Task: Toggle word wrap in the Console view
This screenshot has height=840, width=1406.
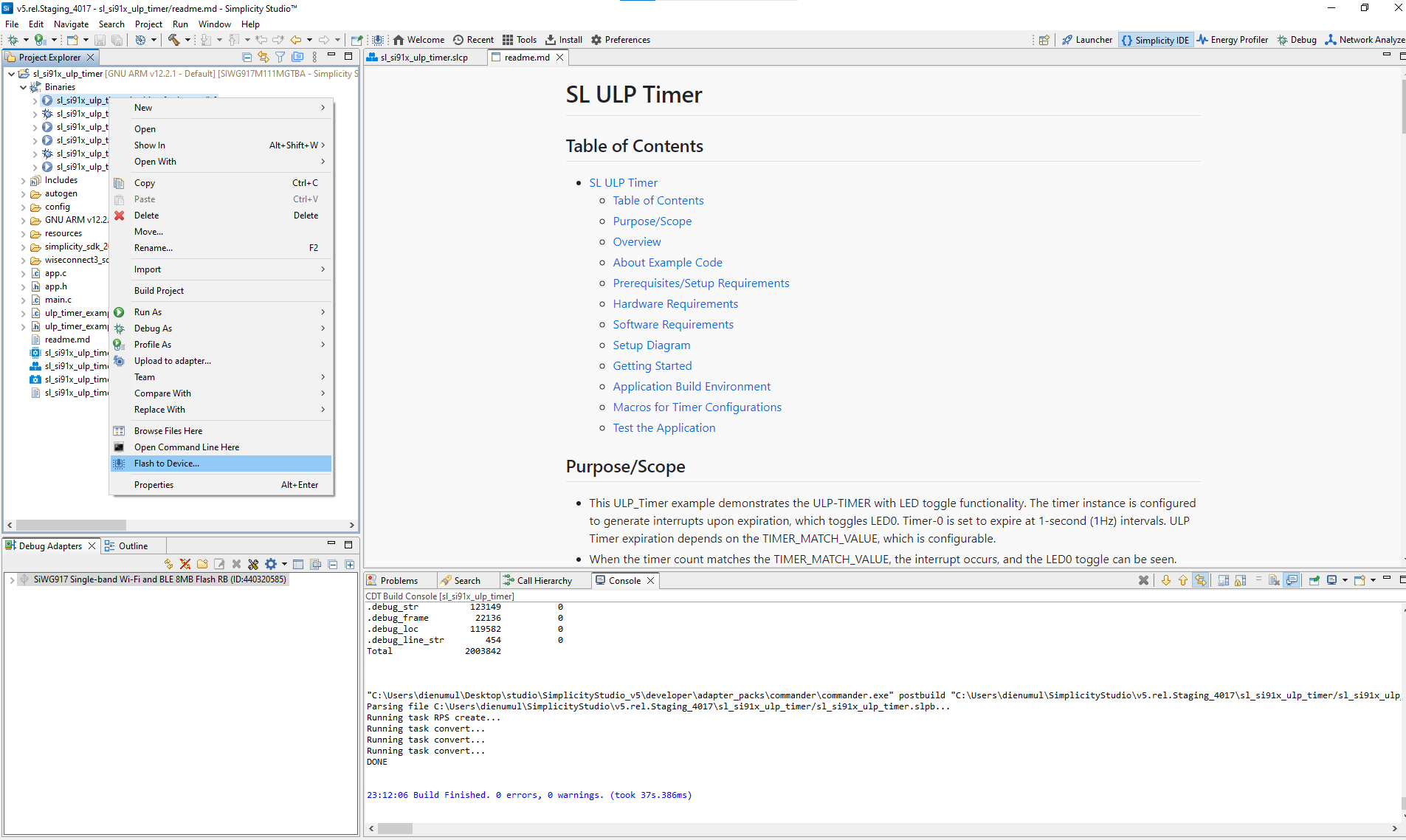Action: pos(1259,580)
